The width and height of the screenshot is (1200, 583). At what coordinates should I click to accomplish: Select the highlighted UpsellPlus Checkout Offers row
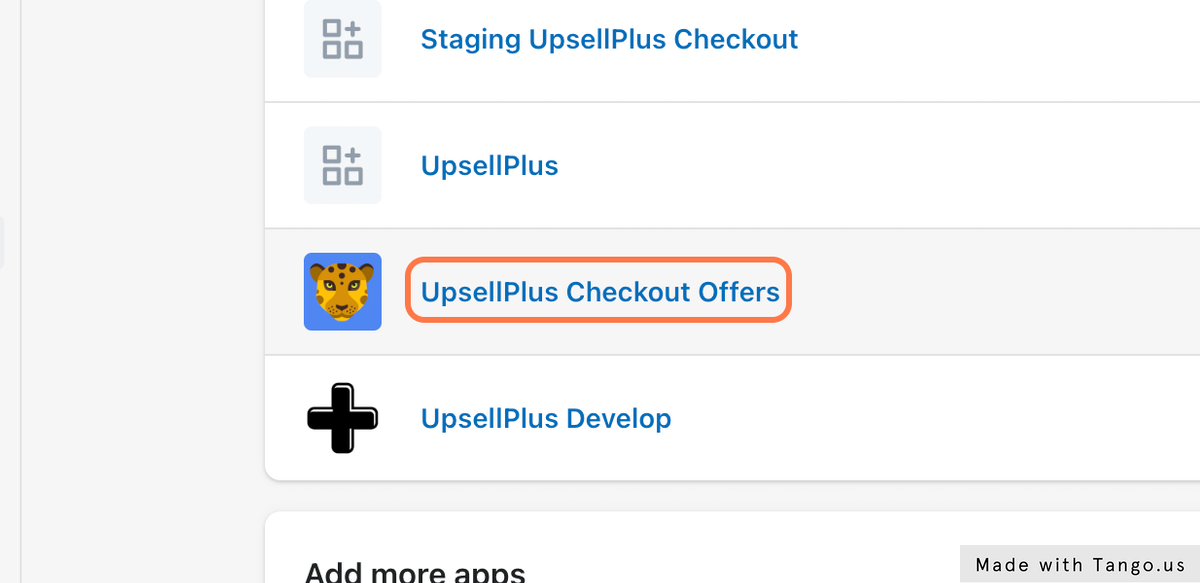pyautogui.click(x=950, y=292)
